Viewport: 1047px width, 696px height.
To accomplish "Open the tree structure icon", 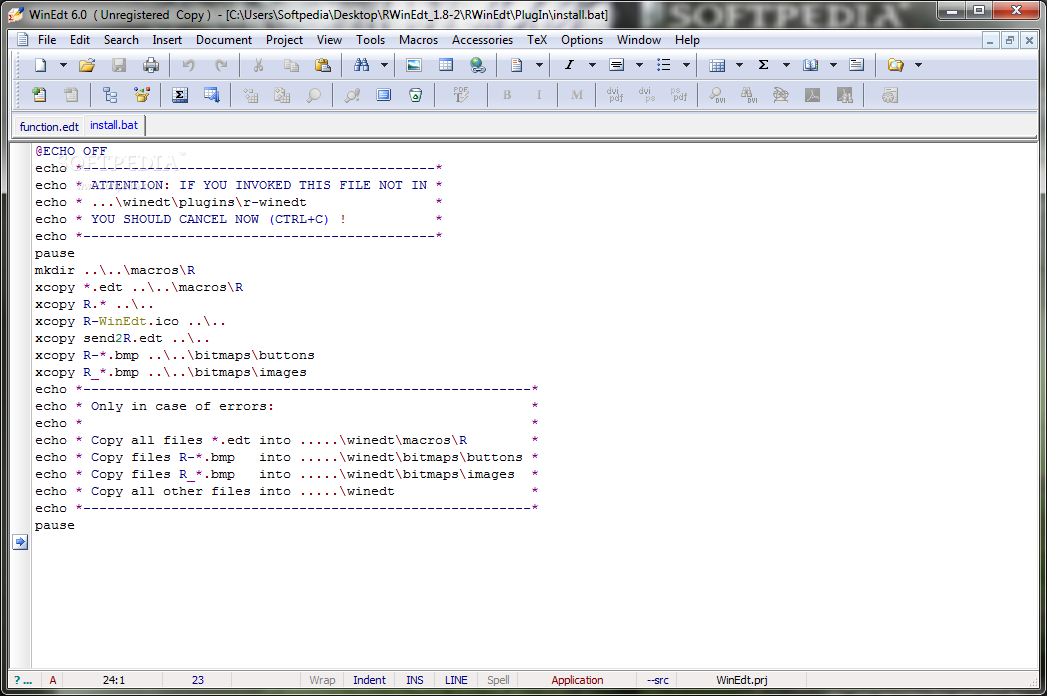I will coord(110,96).
